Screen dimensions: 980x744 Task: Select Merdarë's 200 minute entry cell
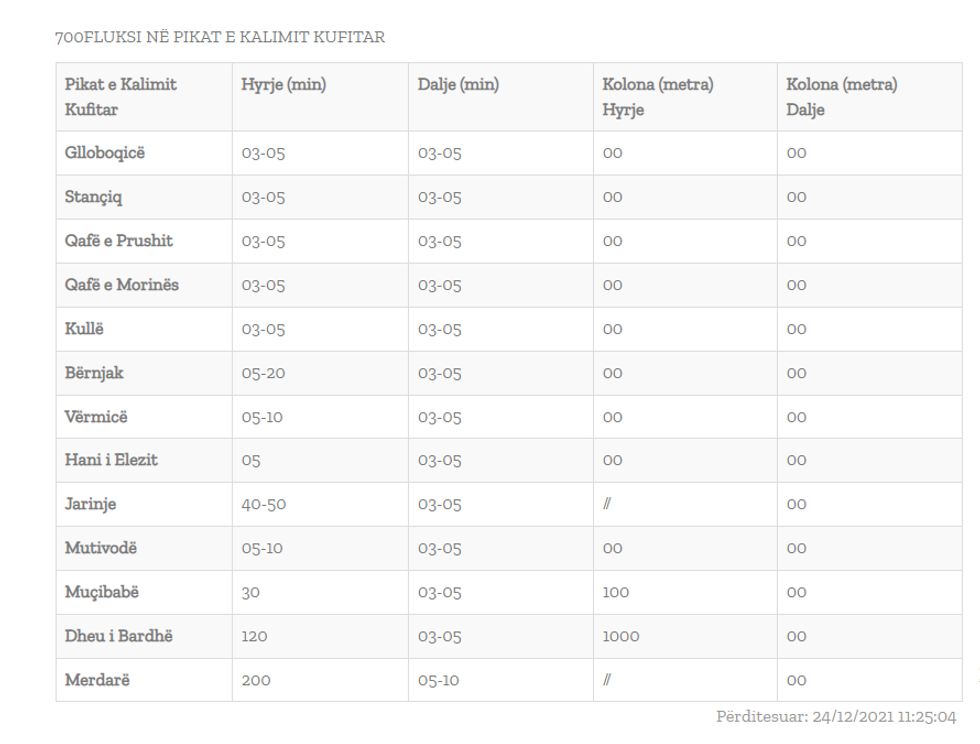point(256,680)
